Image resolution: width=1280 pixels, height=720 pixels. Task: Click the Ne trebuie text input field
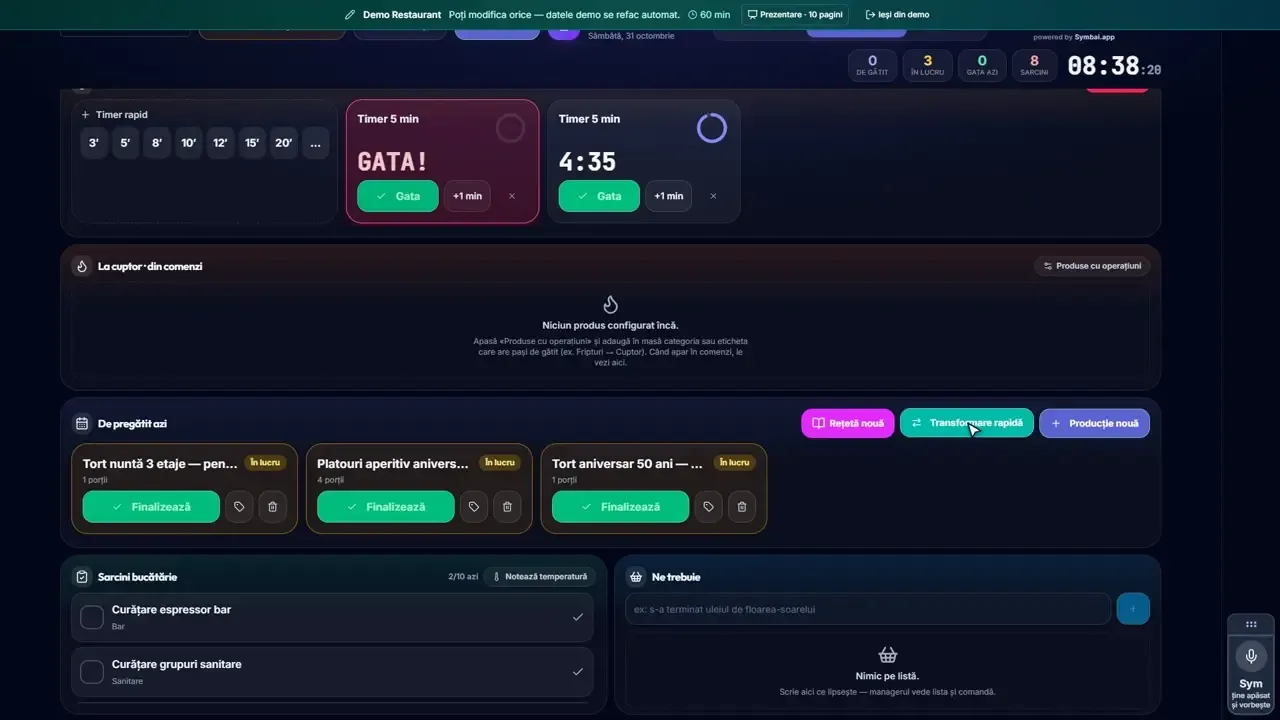point(868,608)
